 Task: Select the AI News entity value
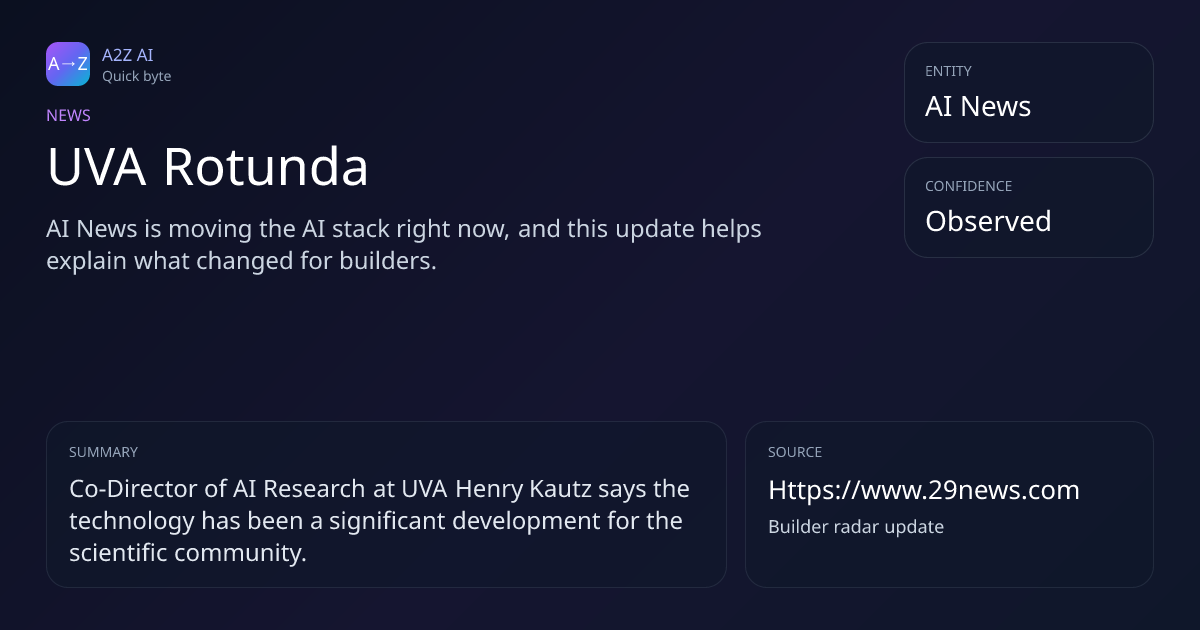click(978, 106)
